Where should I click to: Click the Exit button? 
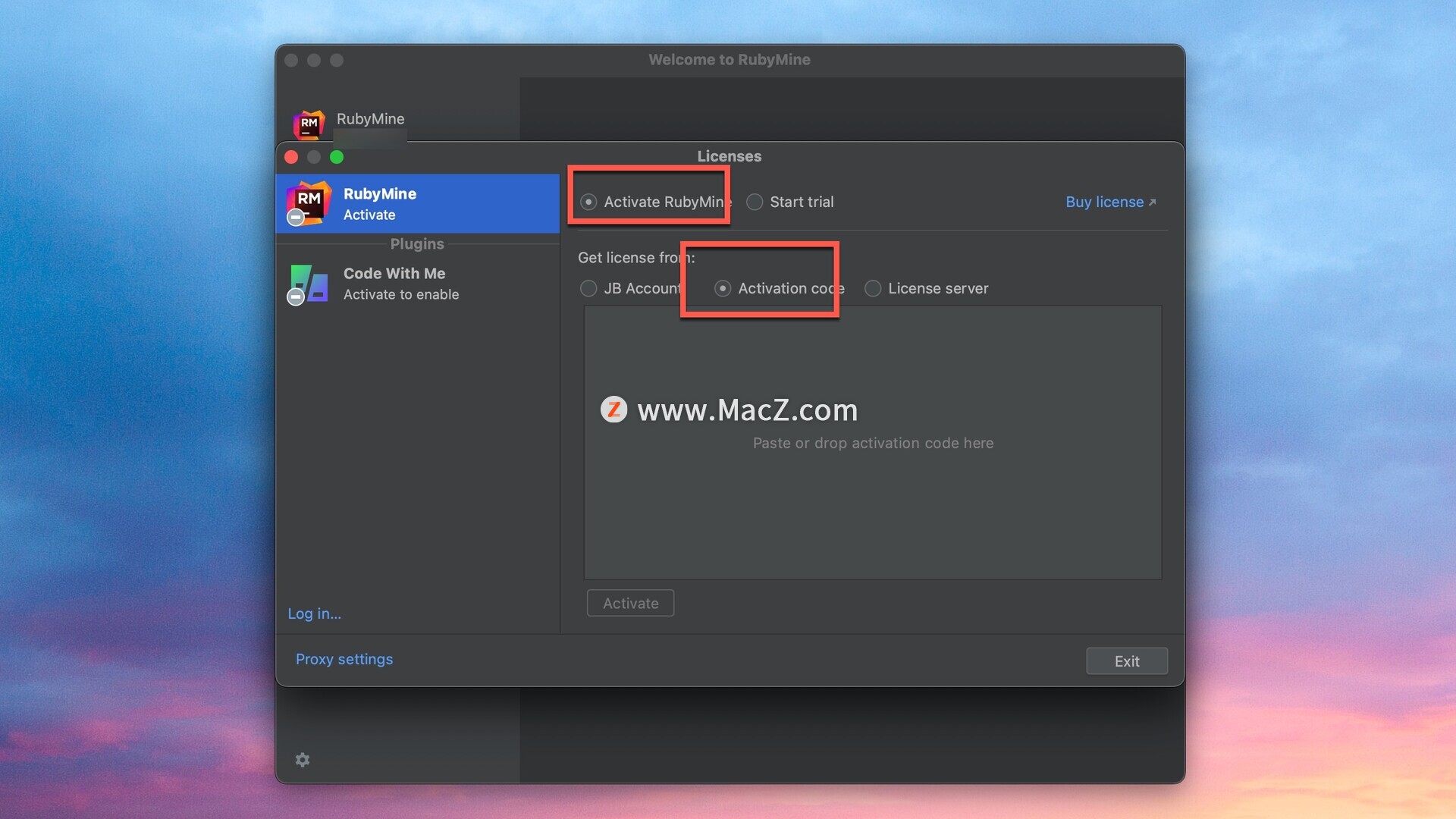click(x=1127, y=661)
